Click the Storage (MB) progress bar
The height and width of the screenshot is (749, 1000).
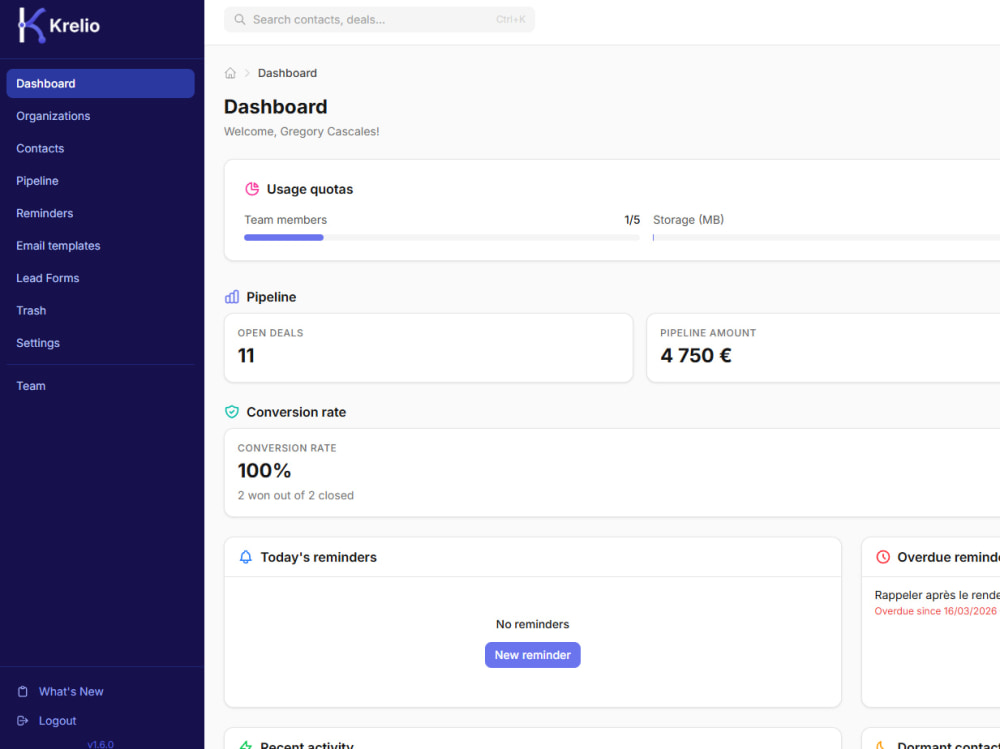(x=826, y=237)
